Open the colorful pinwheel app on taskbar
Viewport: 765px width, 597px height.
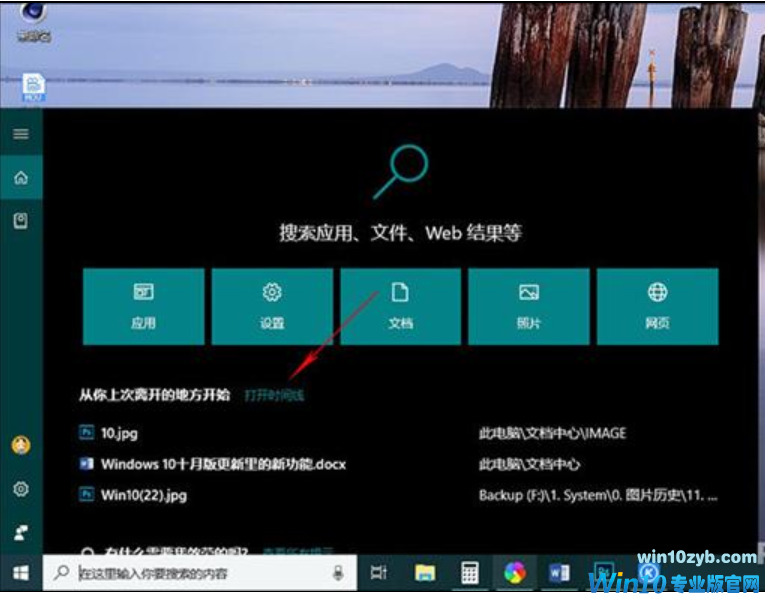point(515,573)
